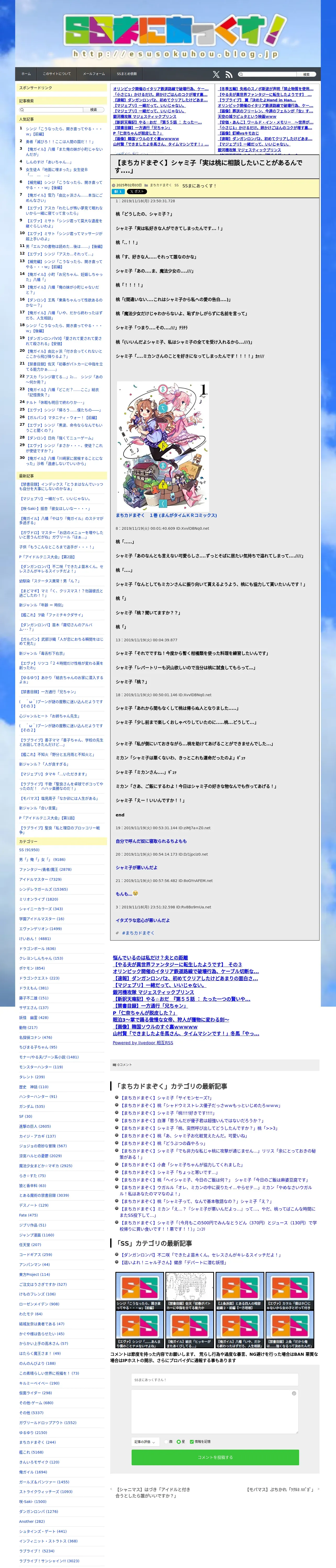This screenshot has width=336, height=1568.
Task: Open top RSS link 天空の城ラピュタという映画www
Action: click(247, 116)
